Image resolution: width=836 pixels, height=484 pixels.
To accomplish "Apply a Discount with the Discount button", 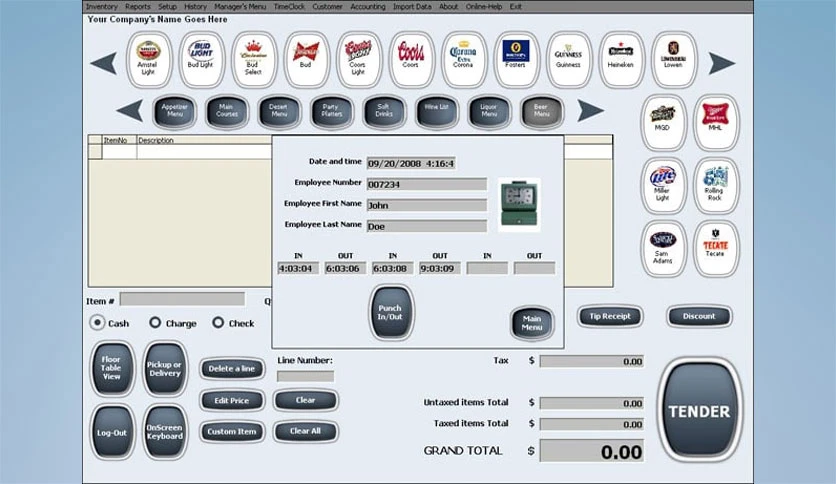I will (699, 316).
